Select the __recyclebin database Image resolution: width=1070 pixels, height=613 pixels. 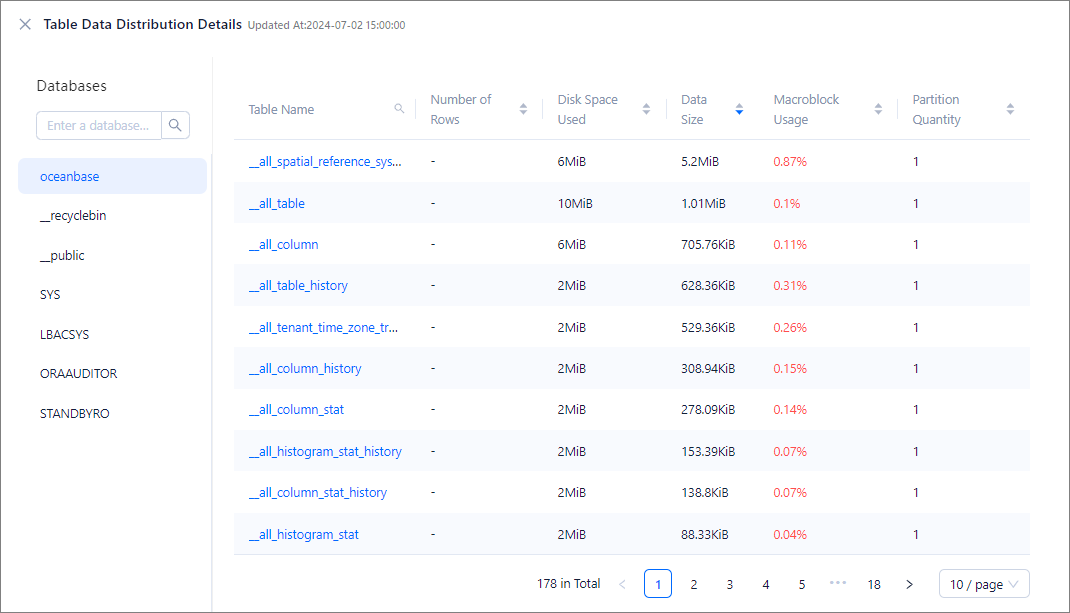(x=73, y=216)
